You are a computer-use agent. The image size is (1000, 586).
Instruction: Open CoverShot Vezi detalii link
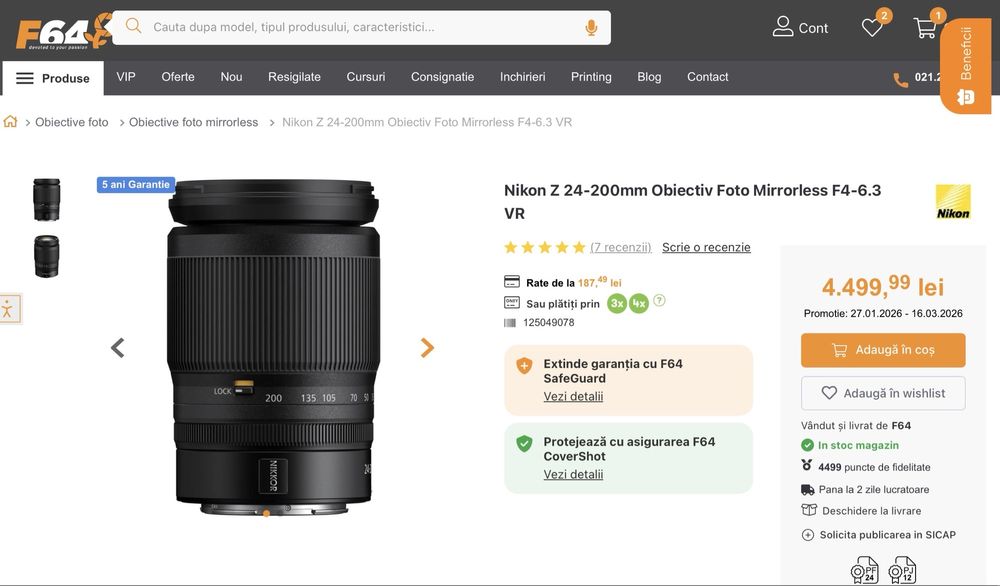pos(573,474)
